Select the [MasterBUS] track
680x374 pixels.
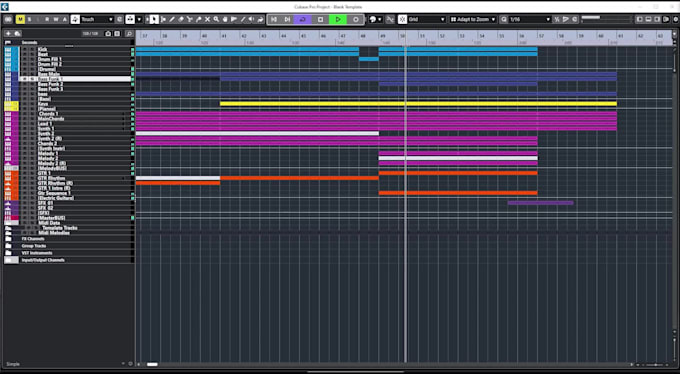[52, 218]
